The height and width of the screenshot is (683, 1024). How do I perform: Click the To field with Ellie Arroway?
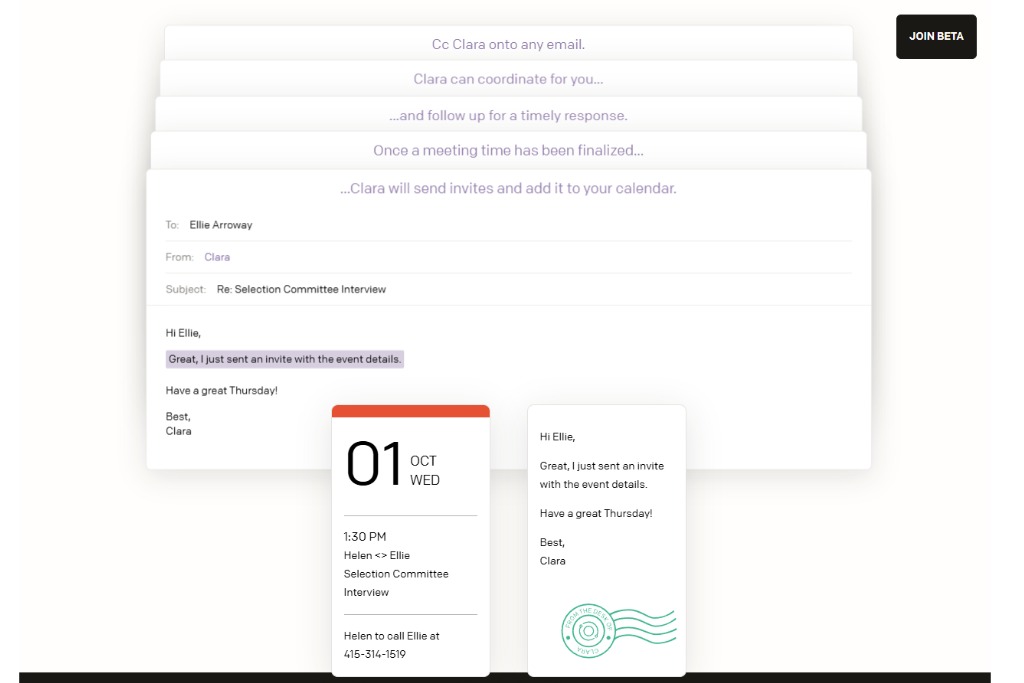click(221, 225)
